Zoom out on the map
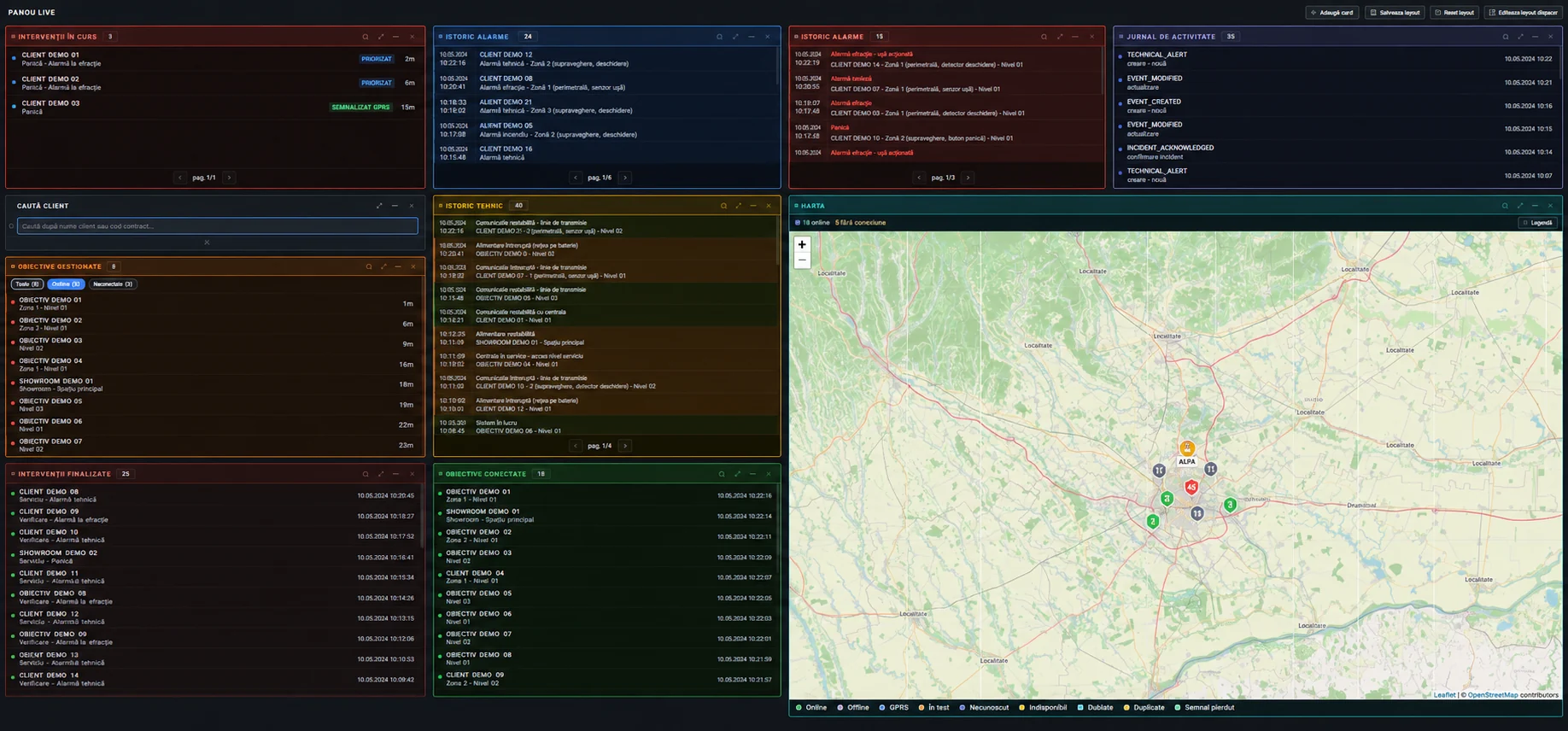 pos(802,260)
